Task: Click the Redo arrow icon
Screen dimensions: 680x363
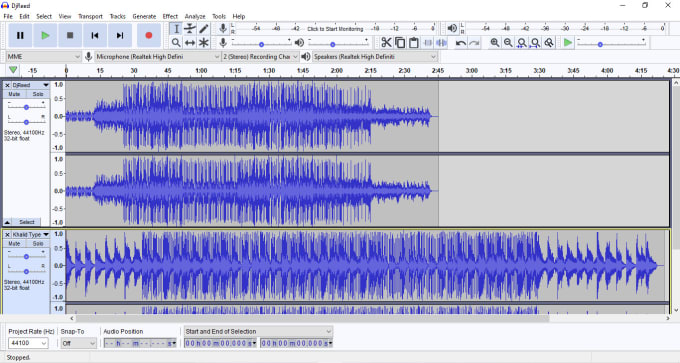Action: [474, 43]
